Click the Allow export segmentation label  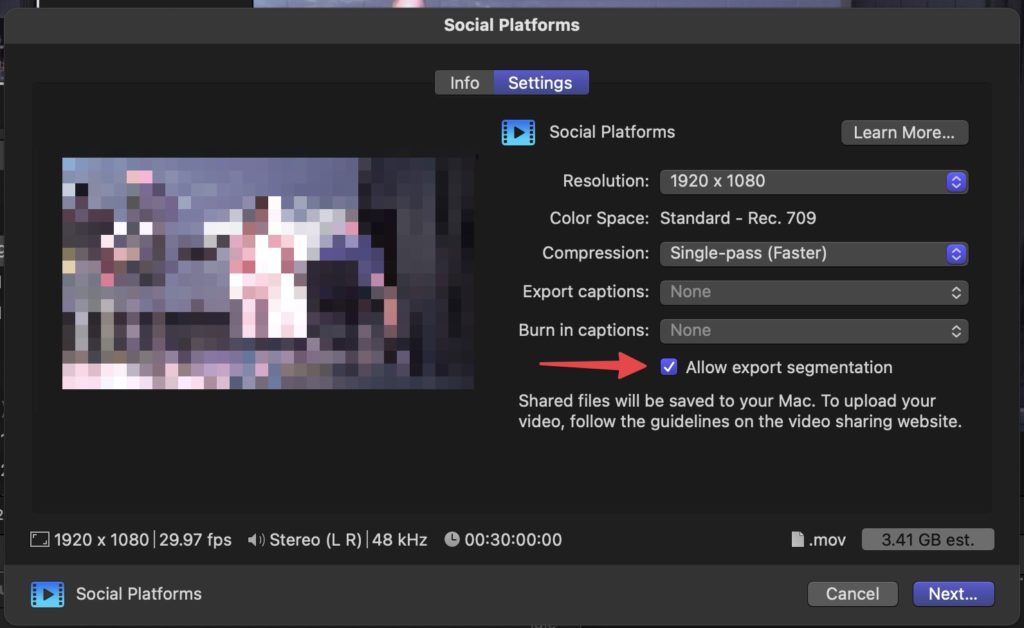[x=789, y=368]
